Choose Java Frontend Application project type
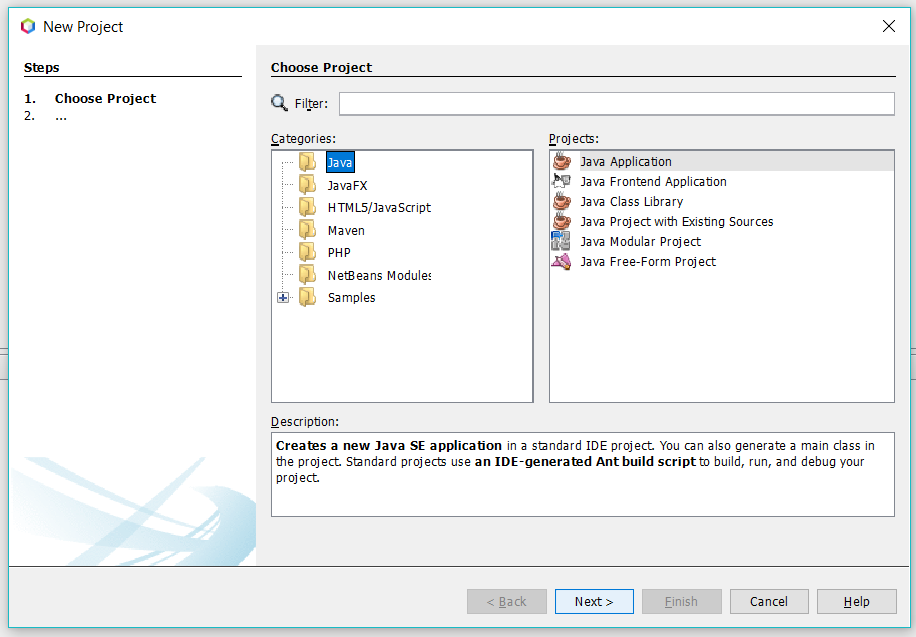Image resolution: width=916 pixels, height=637 pixels. tap(653, 181)
